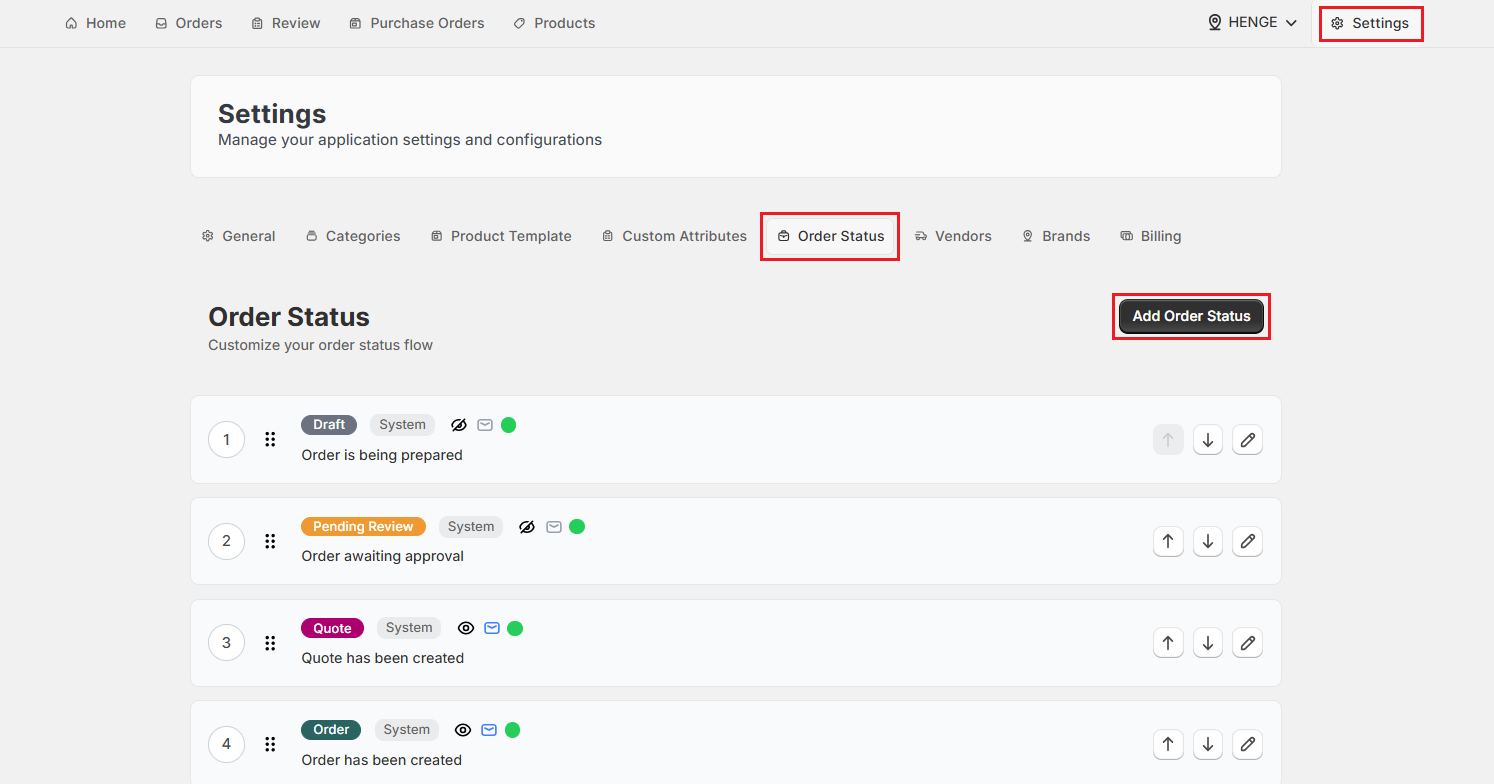Toggle hidden-eye visibility on Pending Review status
Screen dimensions: 1494x784
pyautogui.click(x=528, y=527)
